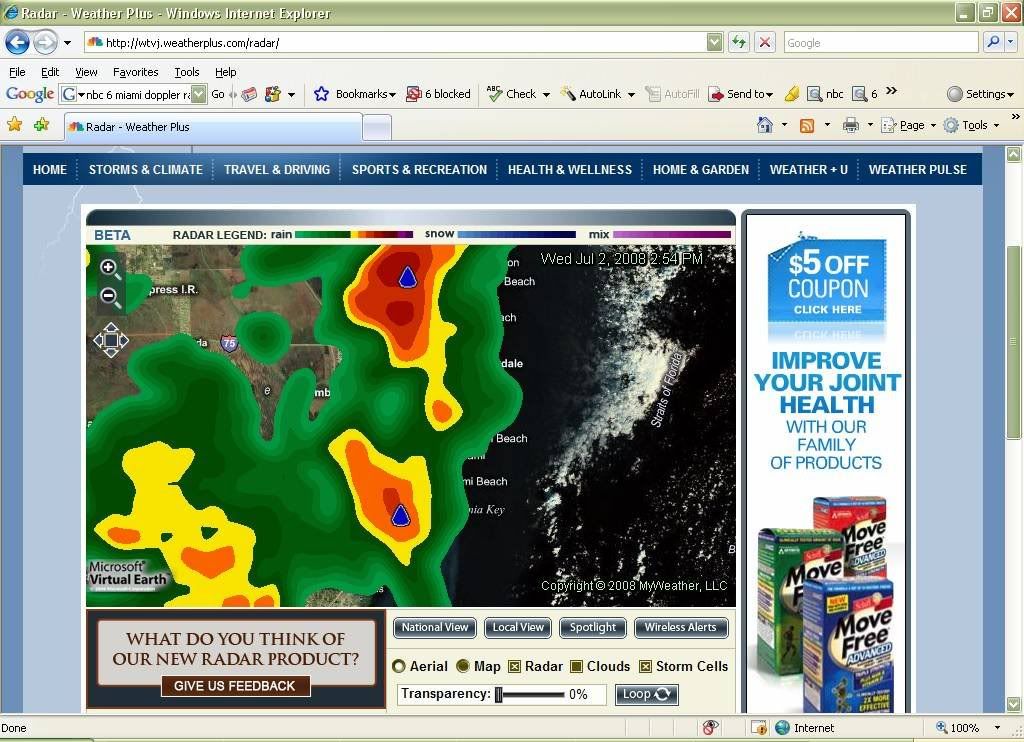This screenshot has height=742, width=1024.
Task: Open the Edit menu
Action: [50, 72]
